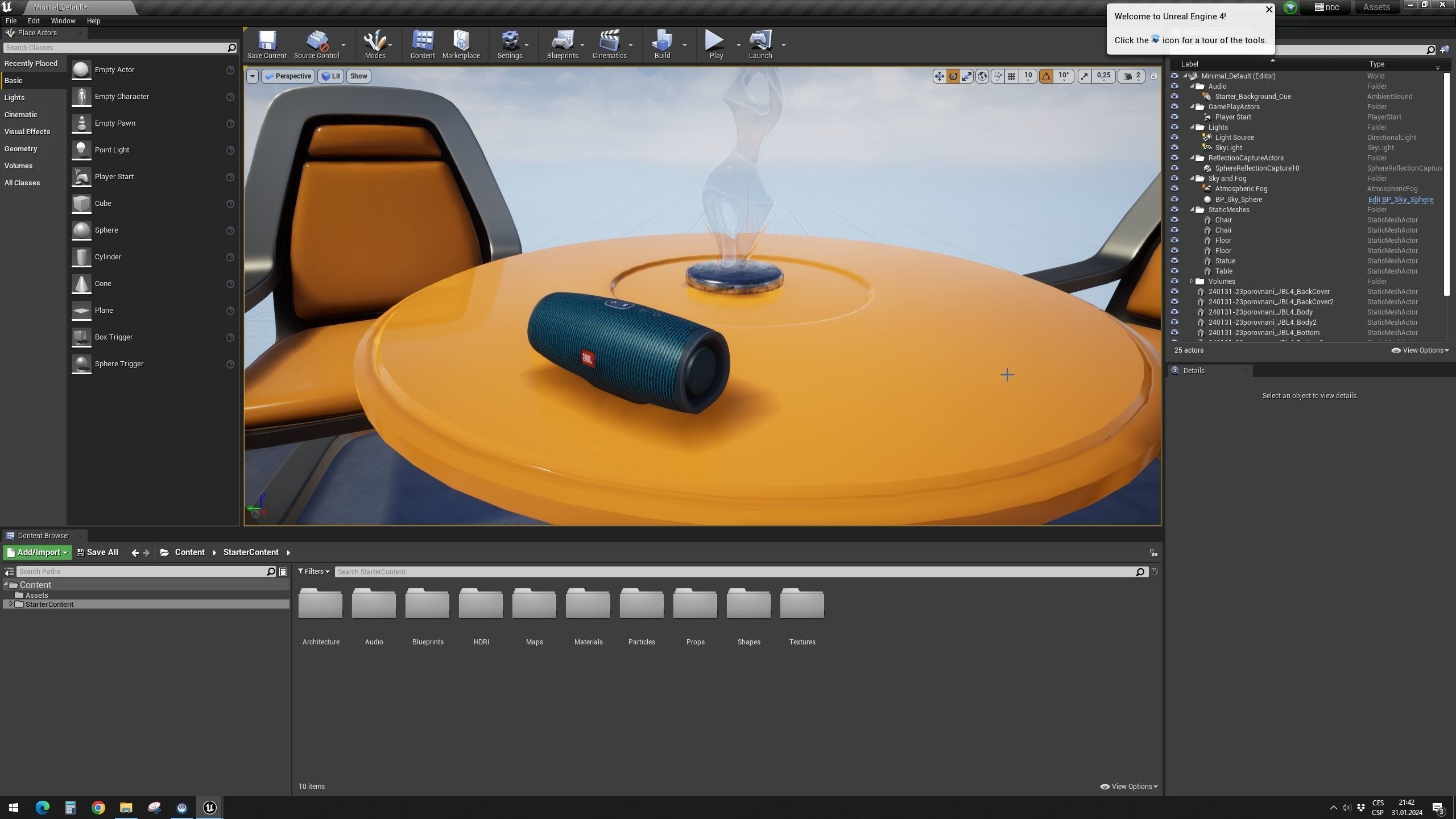This screenshot has width=1456, height=819.
Task: Open the Content browser toolbar icon
Action: click(423, 44)
